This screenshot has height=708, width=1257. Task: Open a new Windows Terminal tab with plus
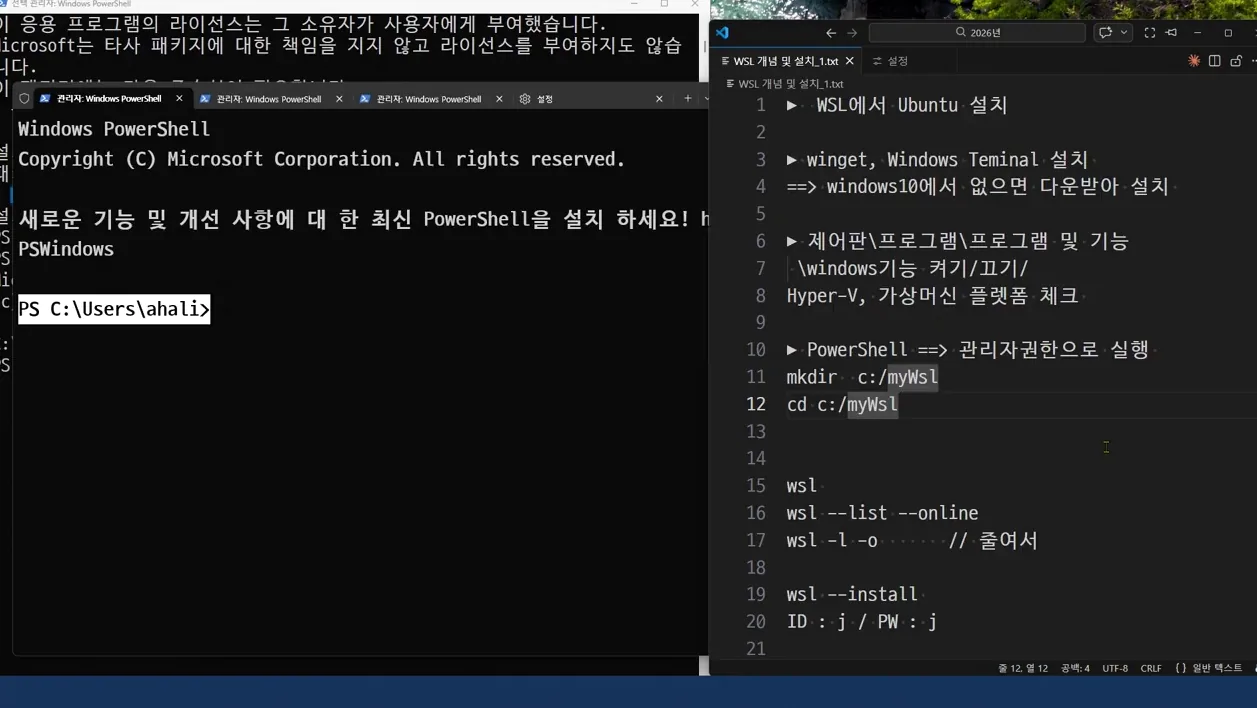point(687,99)
